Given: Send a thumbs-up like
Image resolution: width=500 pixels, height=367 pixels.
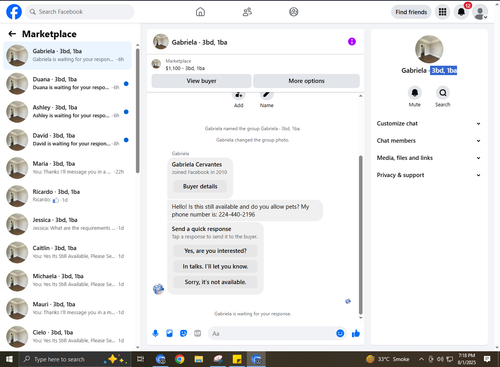Looking at the screenshot, I should pyautogui.click(x=356, y=333).
